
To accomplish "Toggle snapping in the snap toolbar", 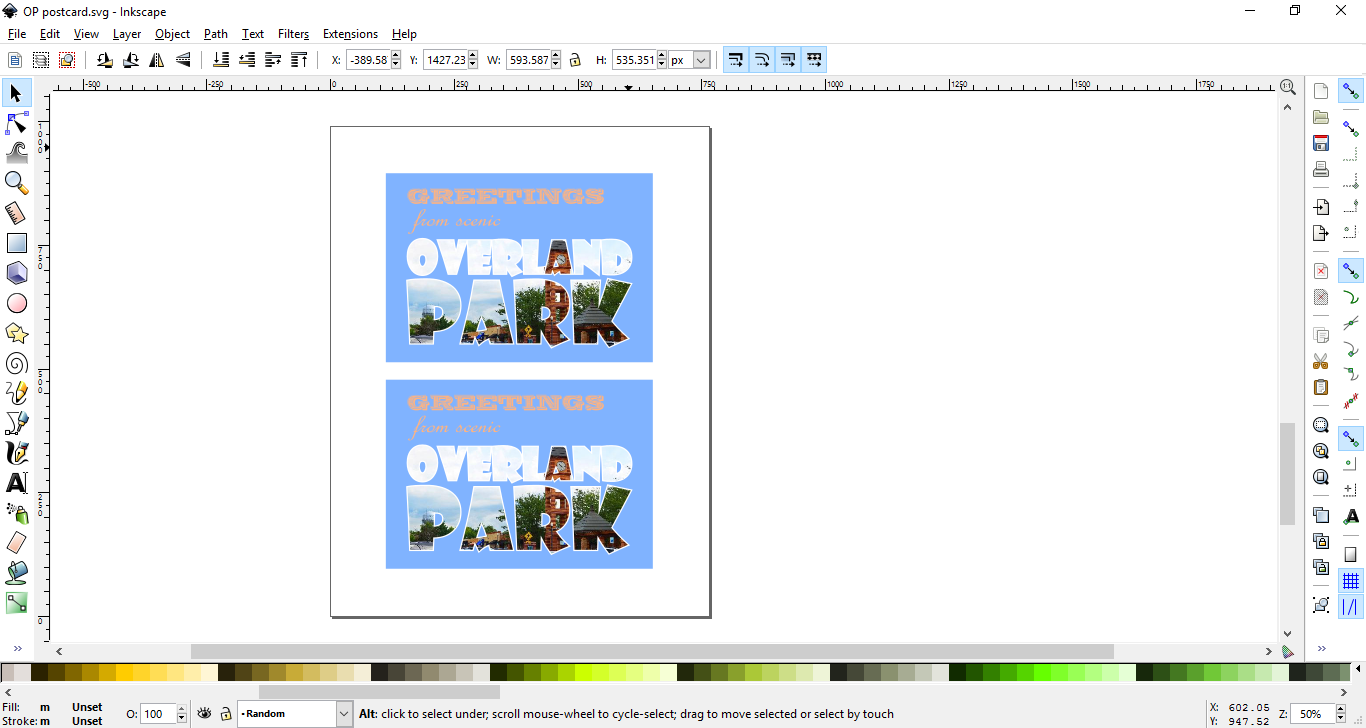I will [1351, 90].
